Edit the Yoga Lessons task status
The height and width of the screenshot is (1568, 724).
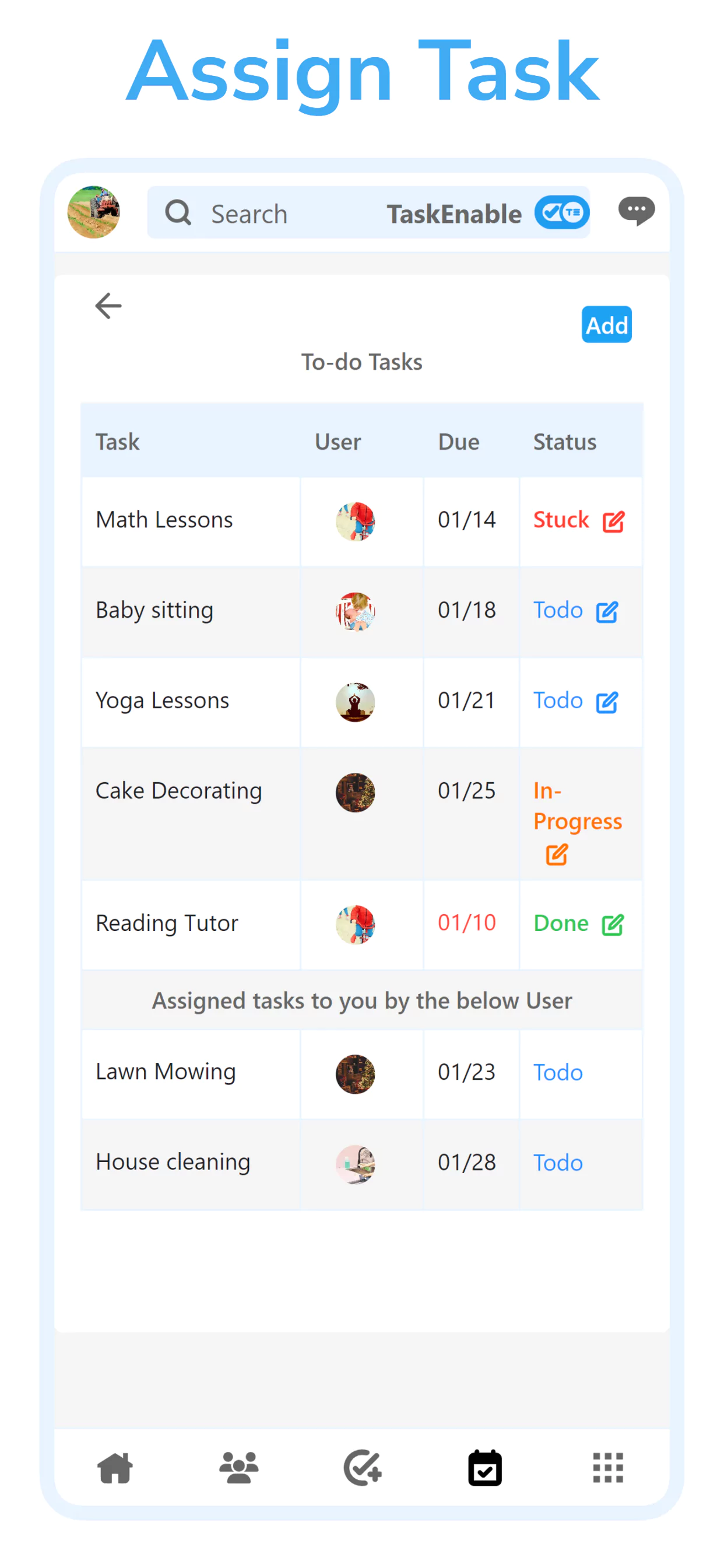click(607, 702)
